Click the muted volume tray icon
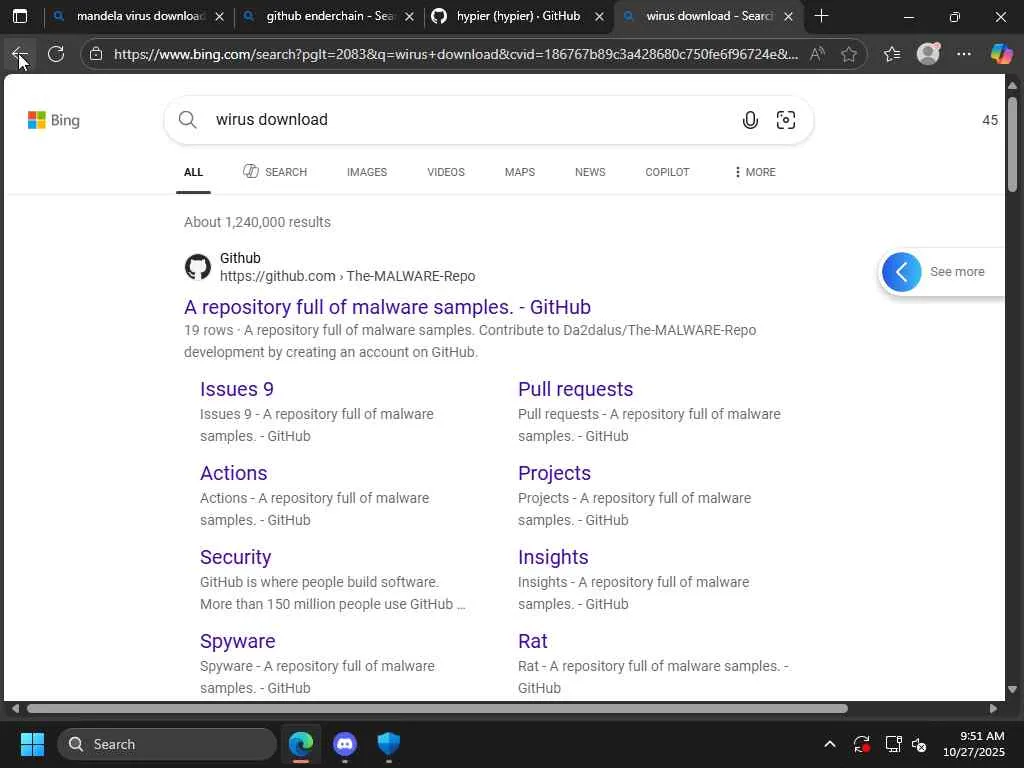1024x768 pixels. (x=919, y=744)
